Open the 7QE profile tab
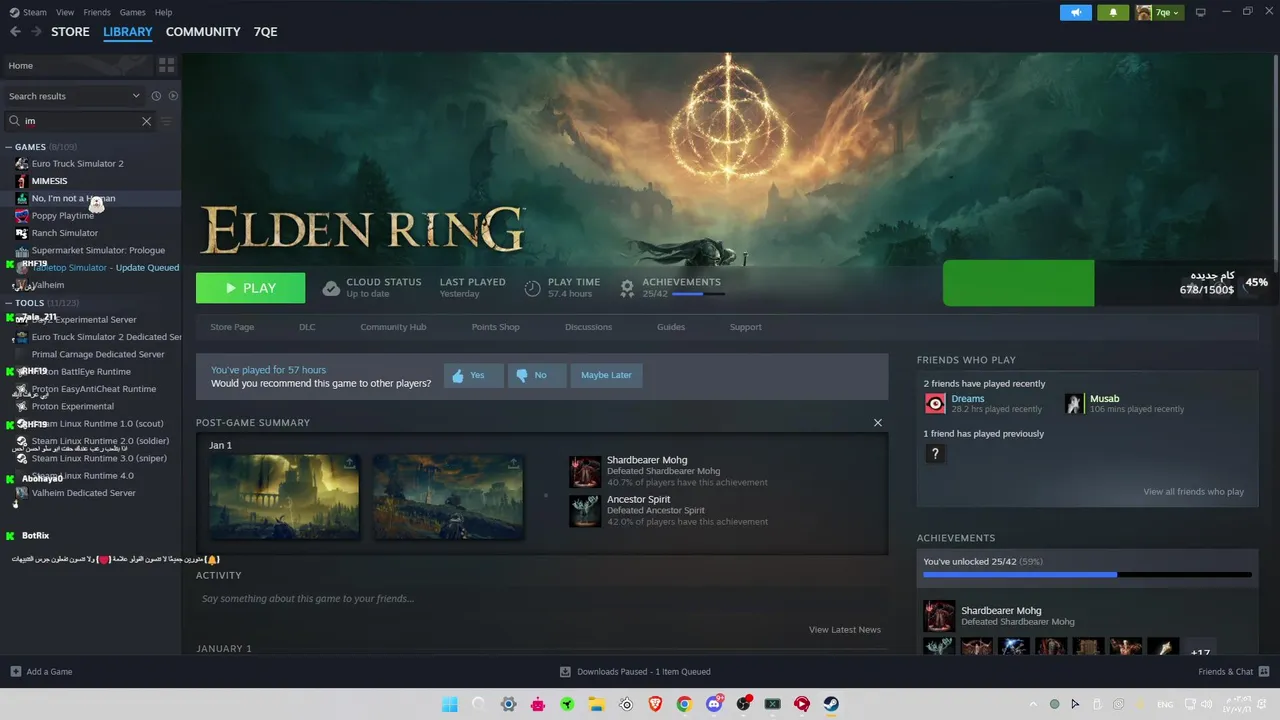Image resolution: width=1280 pixels, height=720 pixels. pos(265,32)
